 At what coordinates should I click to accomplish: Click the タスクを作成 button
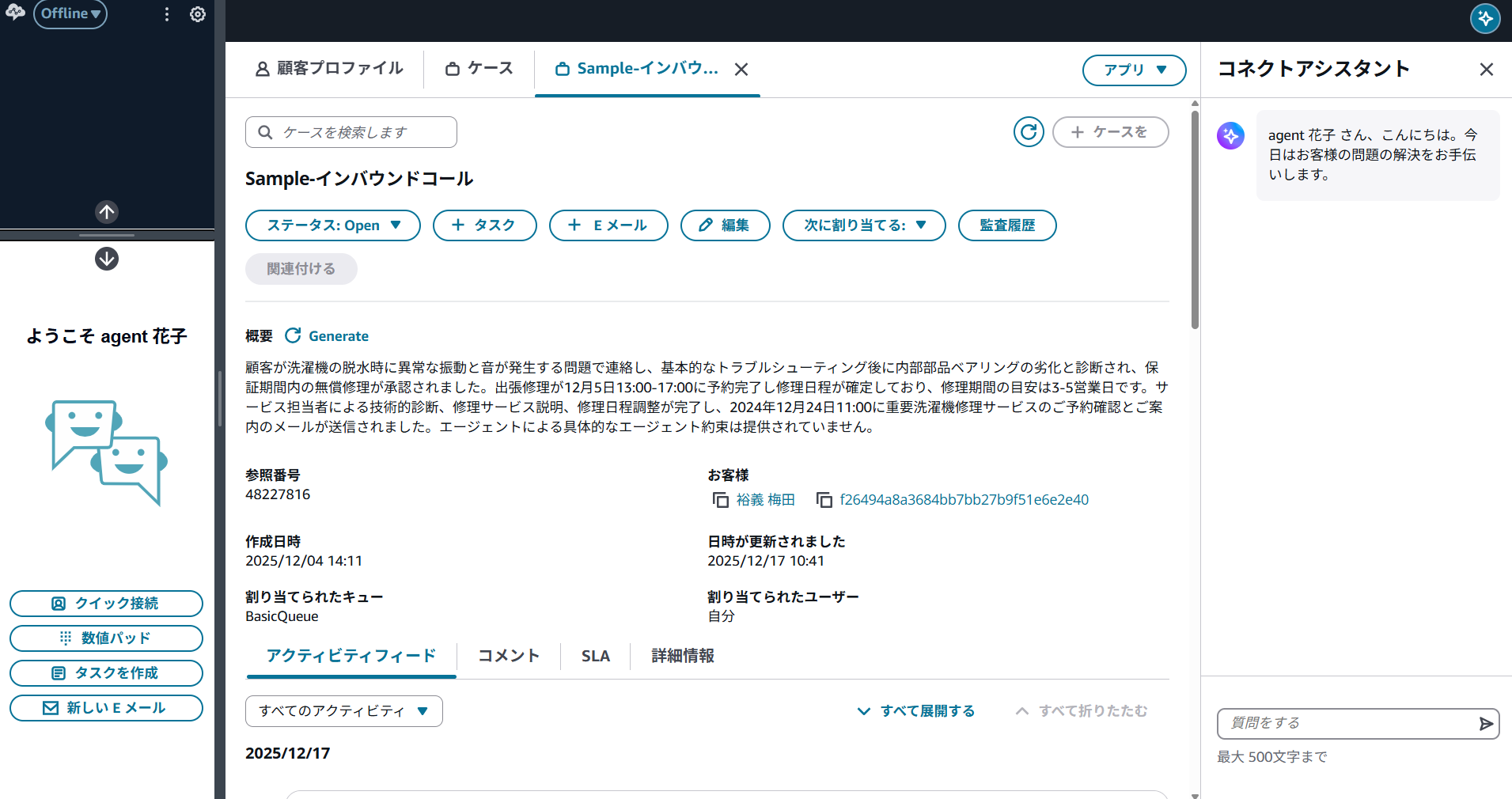tap(106, 673)
